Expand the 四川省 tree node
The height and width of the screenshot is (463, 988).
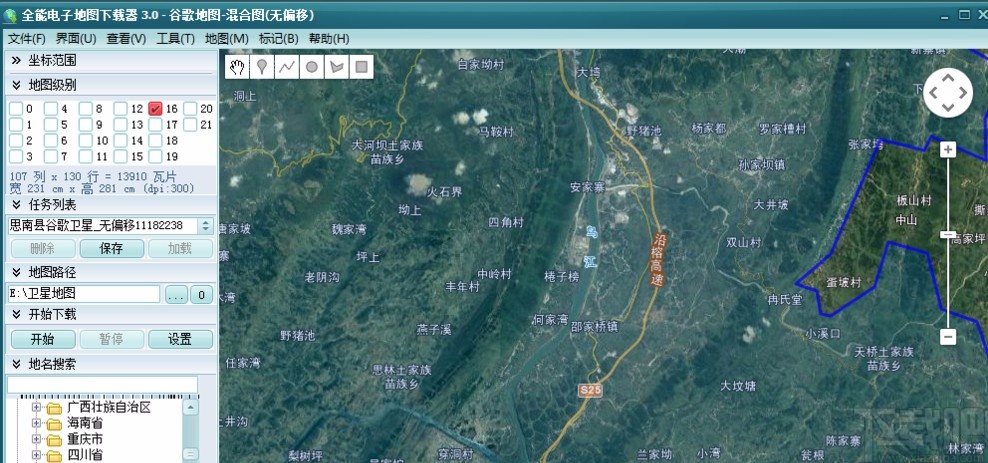point(36,455)
